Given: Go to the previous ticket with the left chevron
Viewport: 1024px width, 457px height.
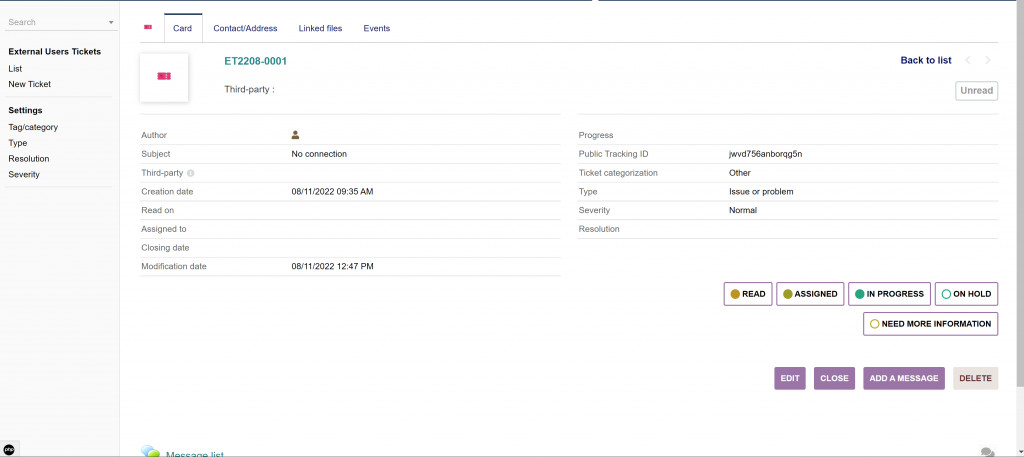Looking at the screenshot, I should point(968,60).
